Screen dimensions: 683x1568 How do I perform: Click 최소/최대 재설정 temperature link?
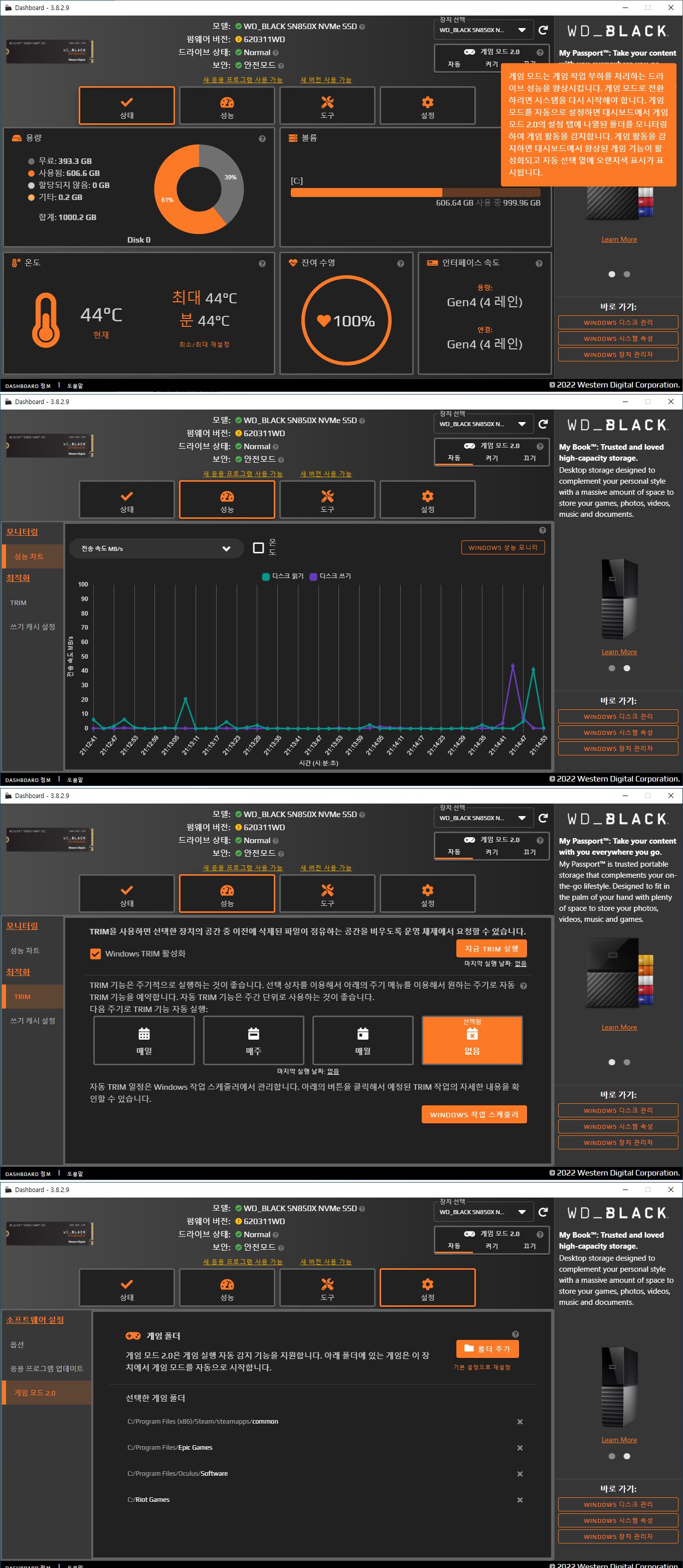204,344
